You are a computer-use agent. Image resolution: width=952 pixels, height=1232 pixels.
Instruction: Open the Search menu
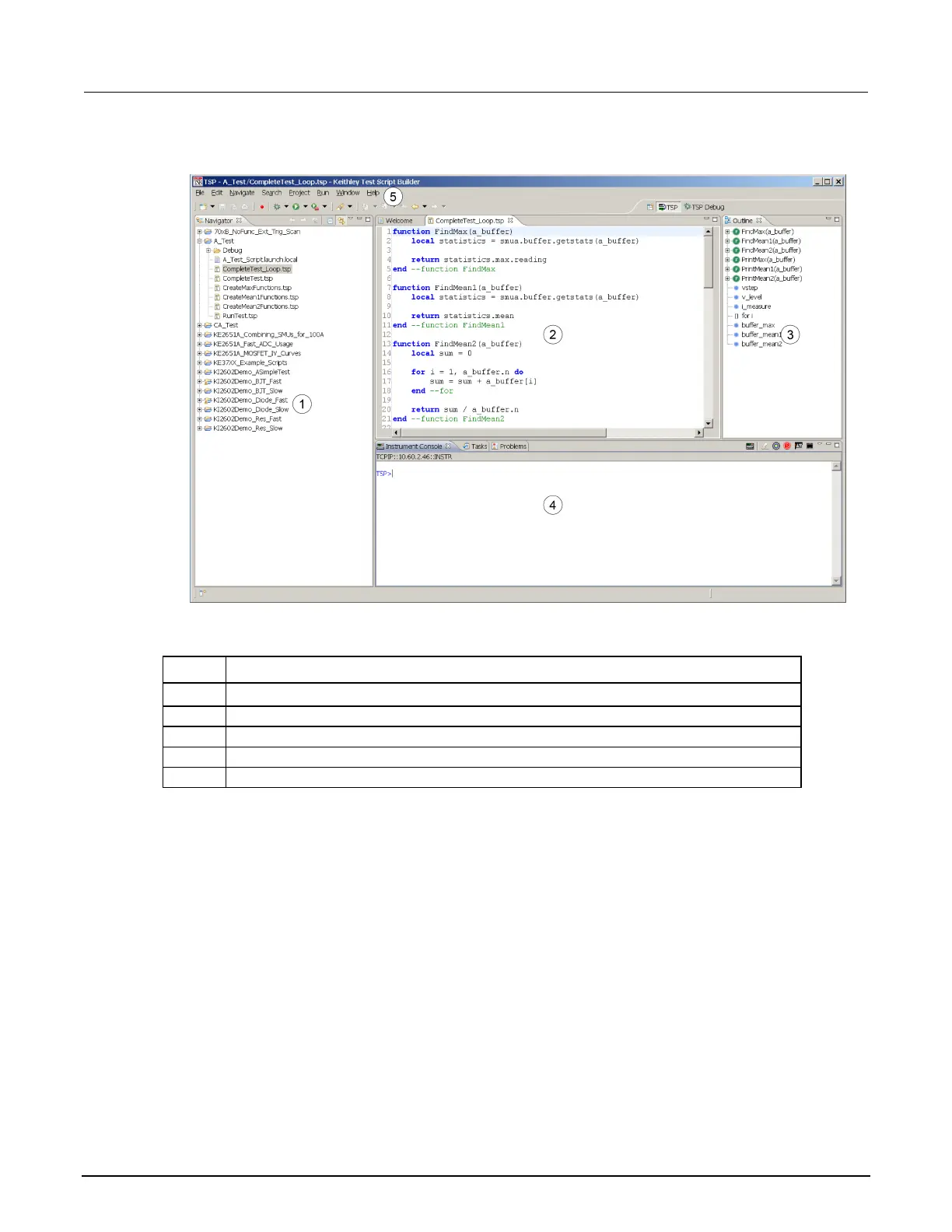271,193
